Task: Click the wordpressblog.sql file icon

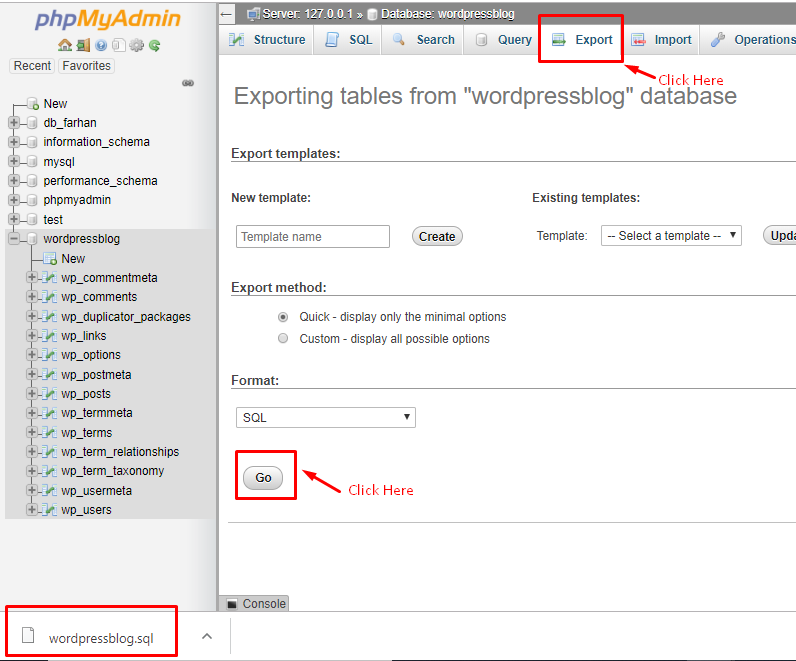Action: (x=28, y=635)
